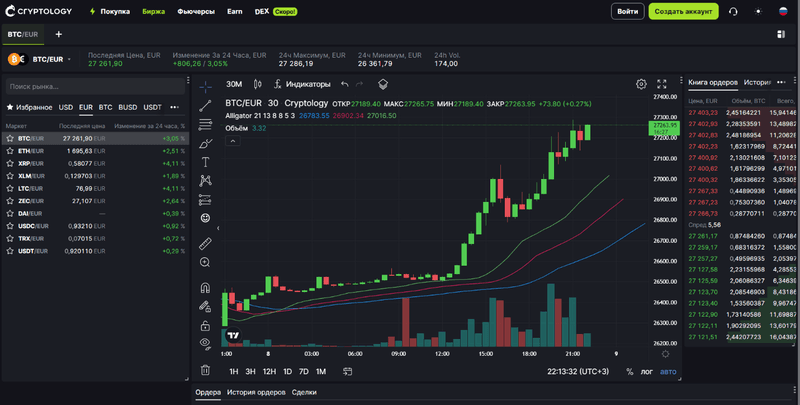Set chart range to 3H
Viewport: 800px width, 405px height.
251,371
